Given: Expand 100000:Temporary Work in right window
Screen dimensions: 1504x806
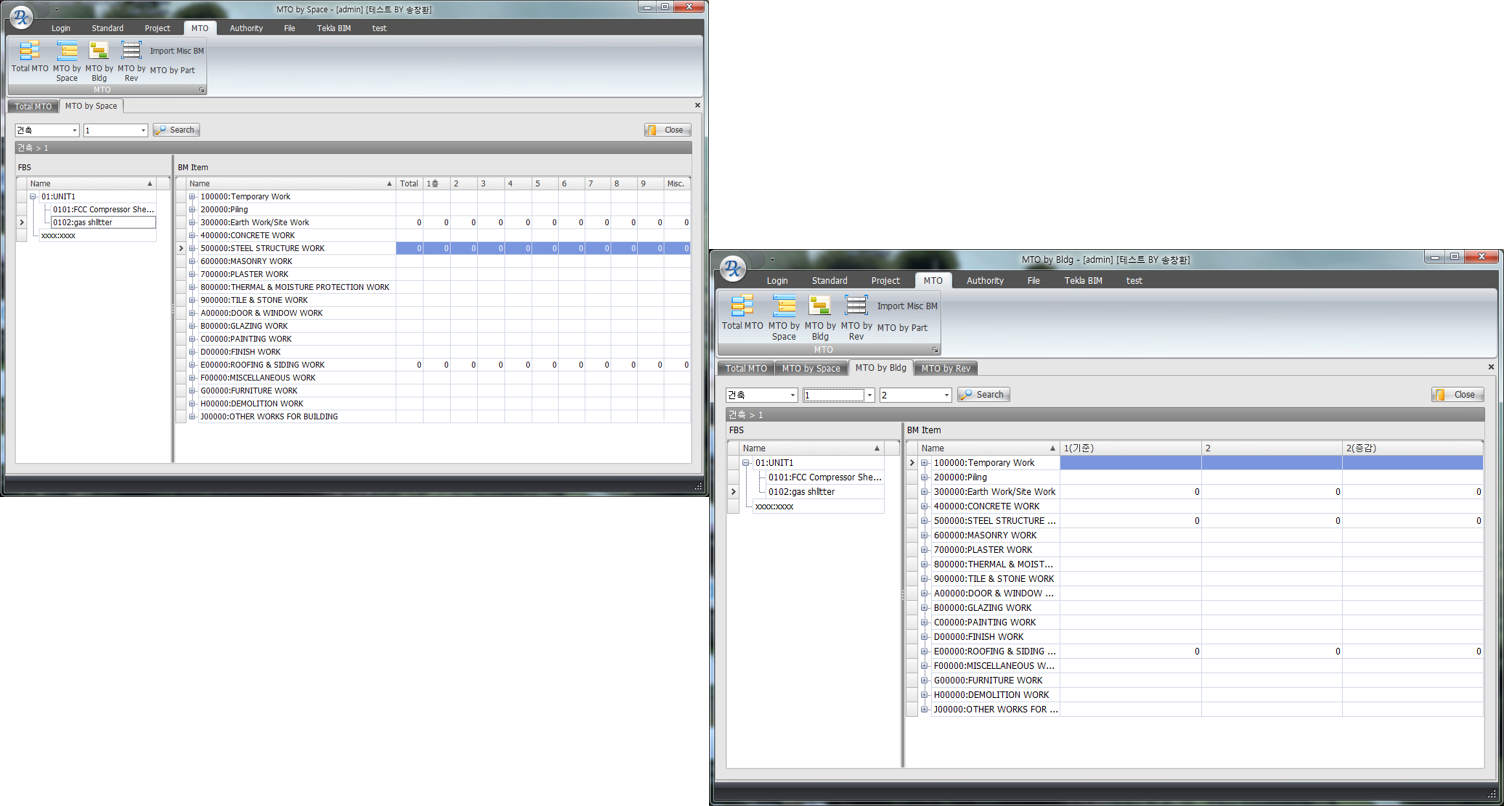Looking at the screenshot, I should [x=925, y=463].
